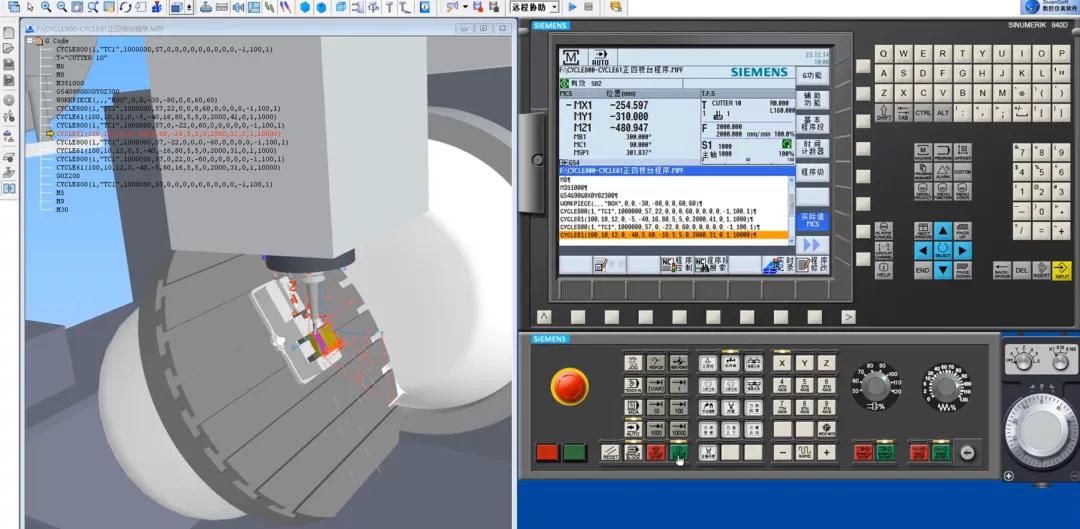Click the red CYCLE STOP key
The image size is (1080, 529).
click(656, 452)
